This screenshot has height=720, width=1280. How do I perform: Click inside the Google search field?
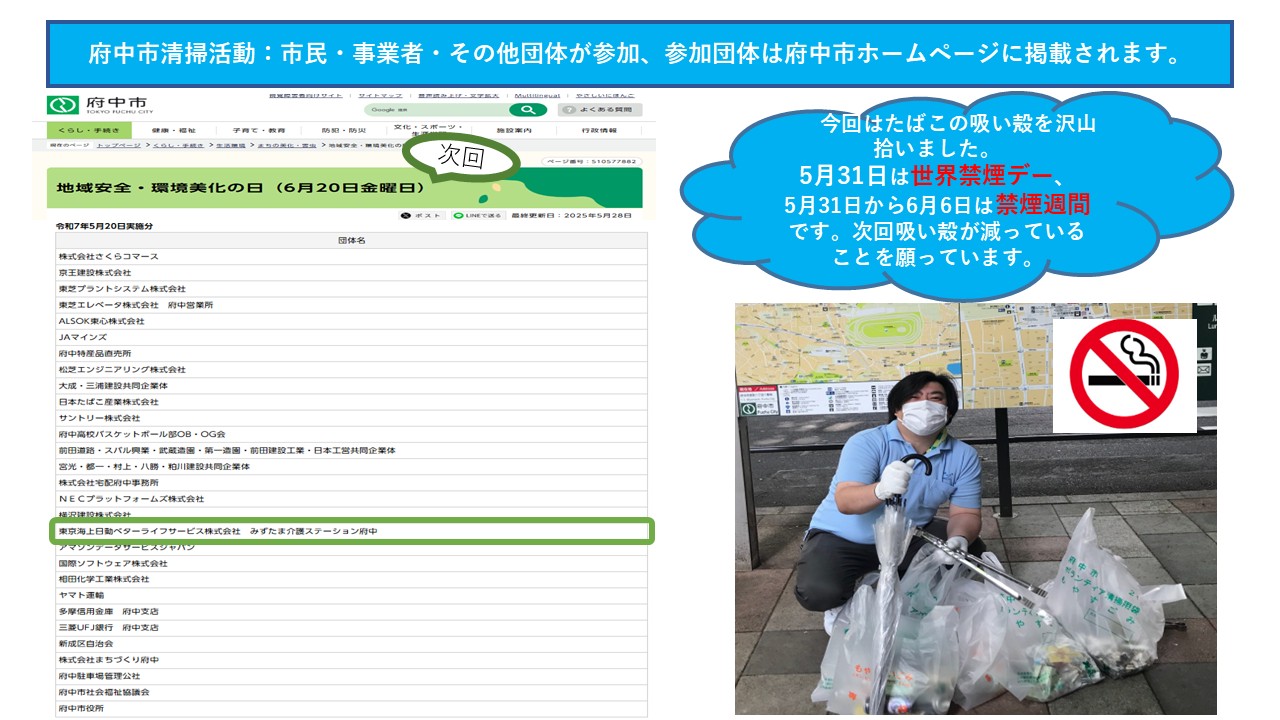[x=436, y=110]
